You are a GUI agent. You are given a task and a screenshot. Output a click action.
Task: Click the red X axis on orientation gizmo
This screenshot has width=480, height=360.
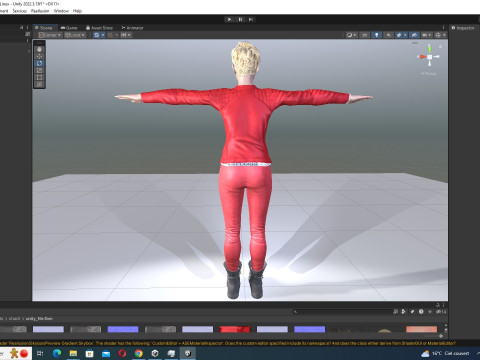(422, 57)
